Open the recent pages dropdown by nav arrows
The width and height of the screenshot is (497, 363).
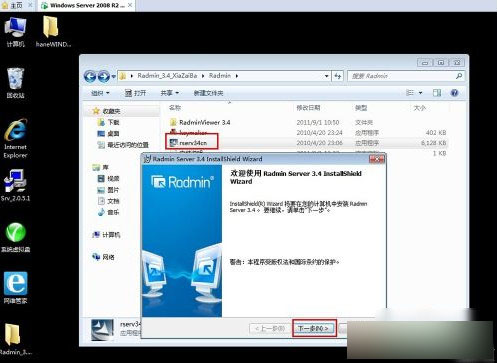click(113, 77)
